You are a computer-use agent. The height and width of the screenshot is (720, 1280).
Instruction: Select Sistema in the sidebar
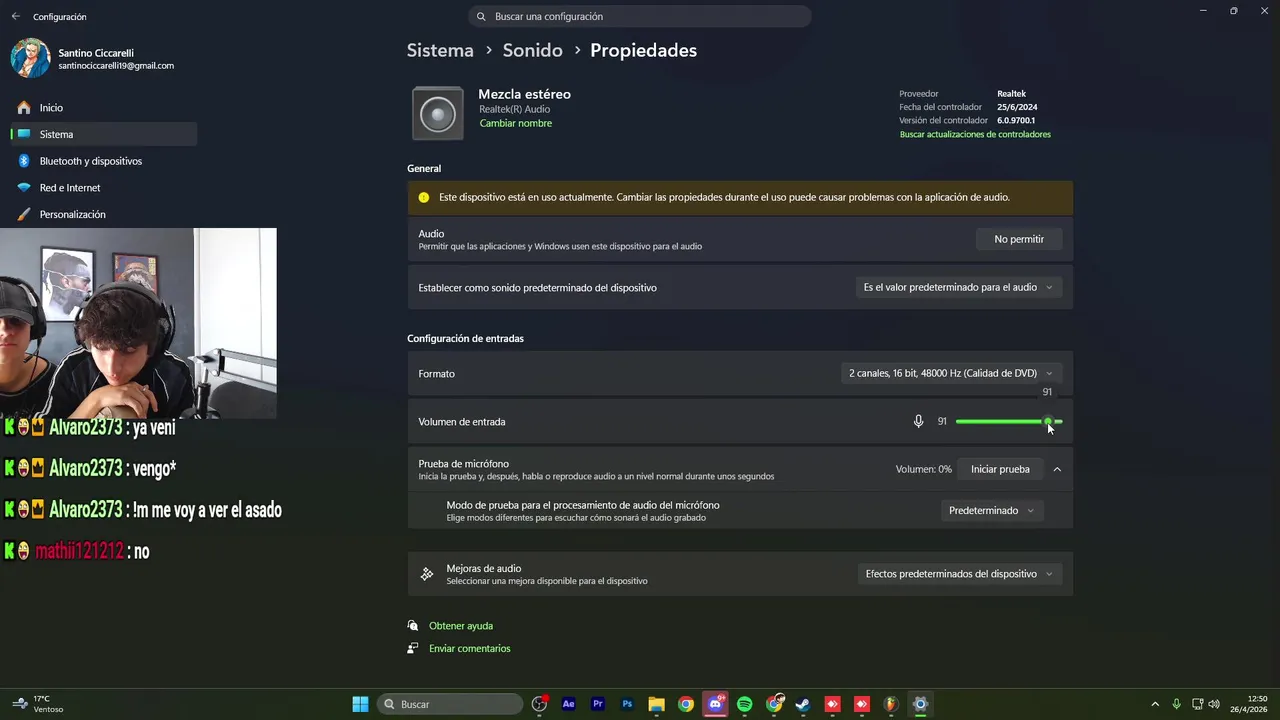(x=103, y=134)
